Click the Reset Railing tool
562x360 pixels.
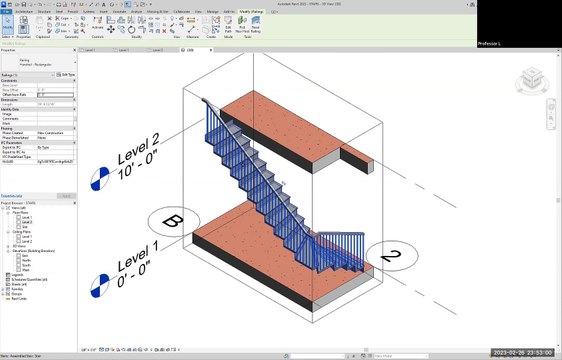[x=256, y=24]
